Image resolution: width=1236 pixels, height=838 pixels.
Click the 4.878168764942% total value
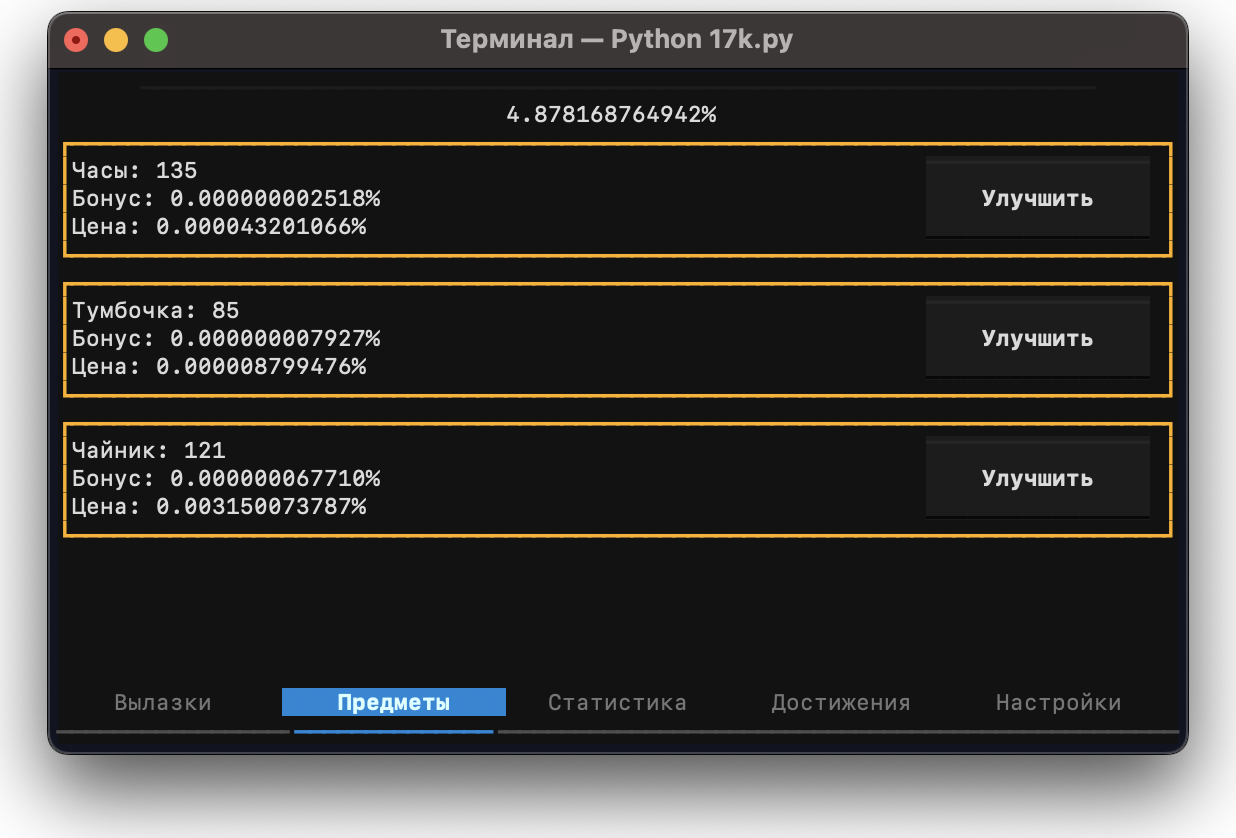[x=611, y=114]
